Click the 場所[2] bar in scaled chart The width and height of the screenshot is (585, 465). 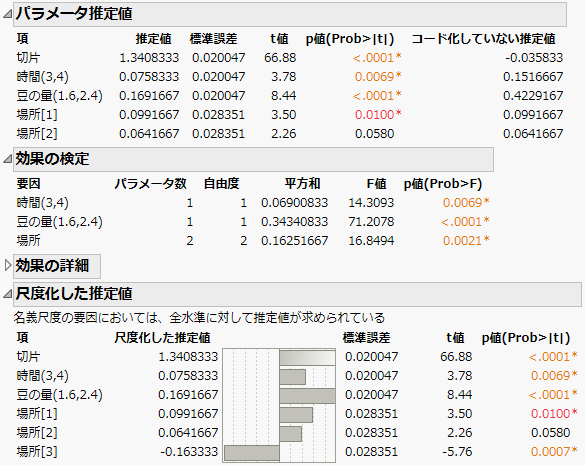(x=290, y=434)
